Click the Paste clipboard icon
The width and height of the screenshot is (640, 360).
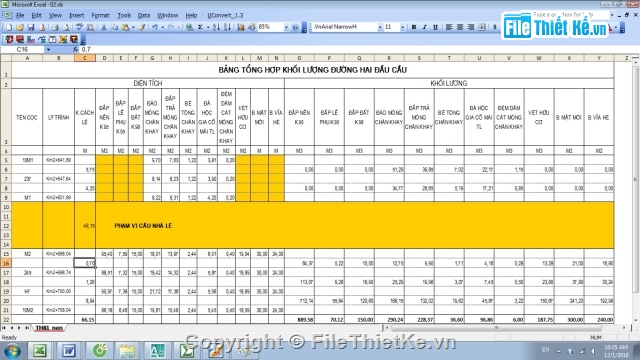tap(125, 27)
